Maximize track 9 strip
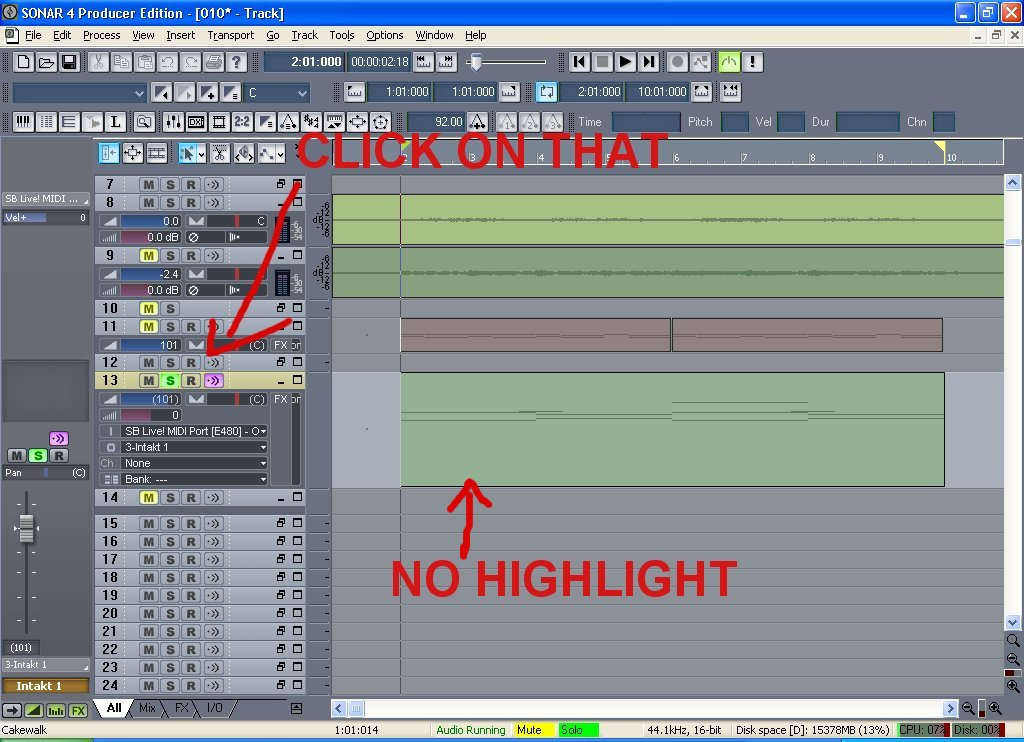The height and width of the screenshot is (742, 1024). pos(297,255)
